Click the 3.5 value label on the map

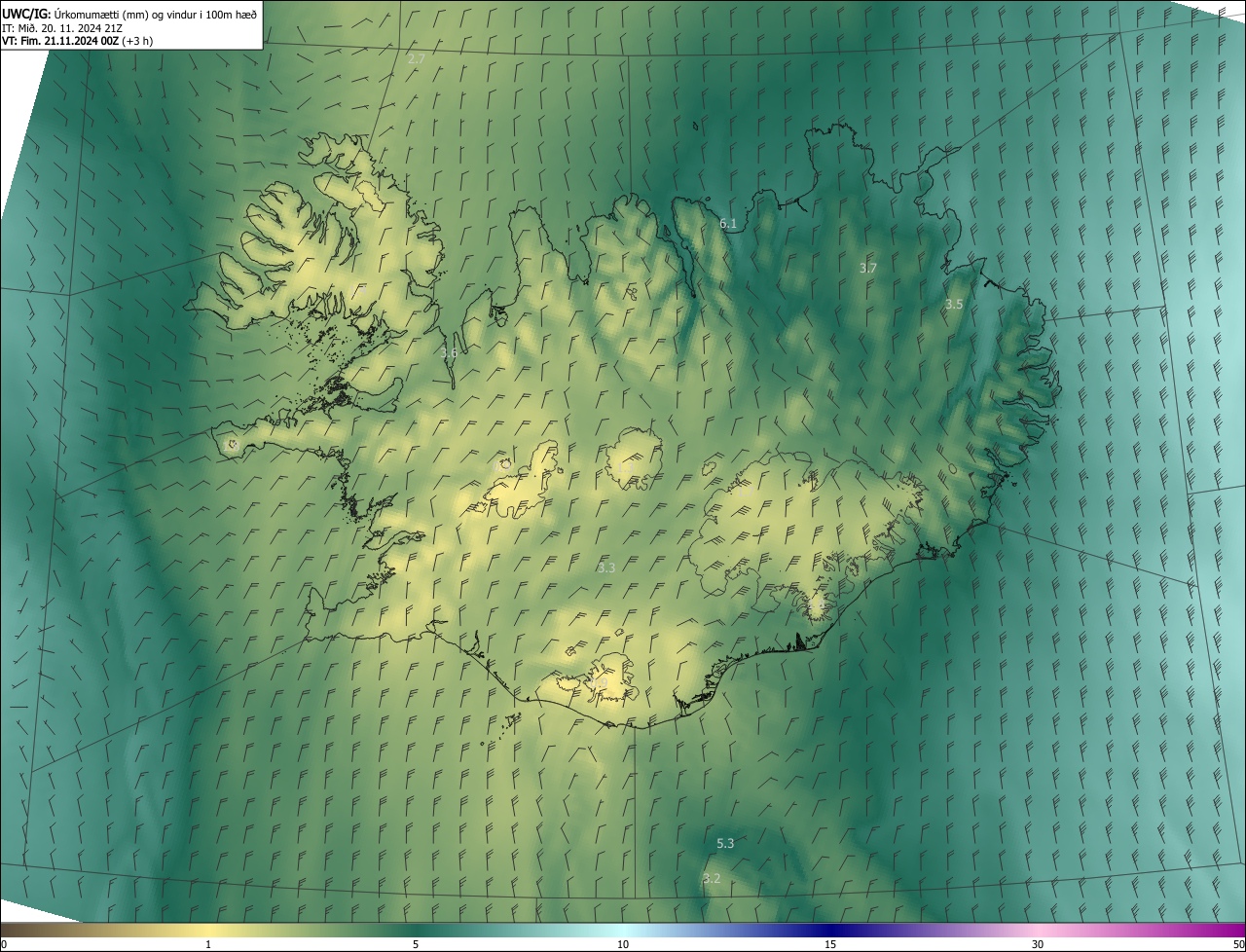954,305
